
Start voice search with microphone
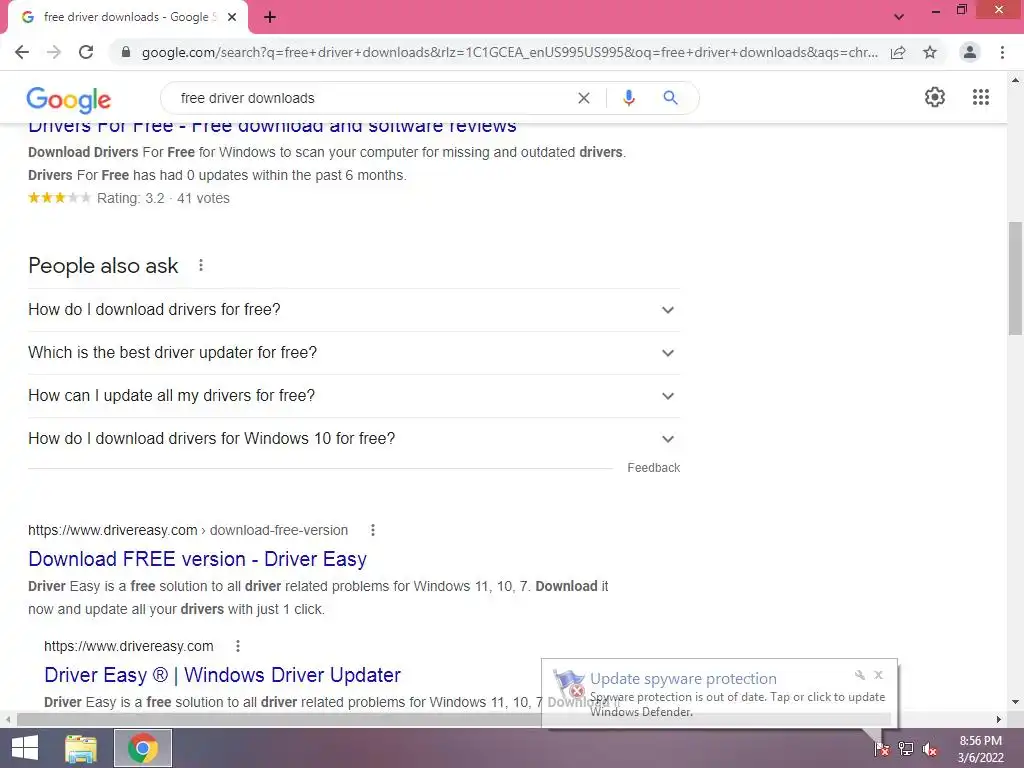[628, 98]
